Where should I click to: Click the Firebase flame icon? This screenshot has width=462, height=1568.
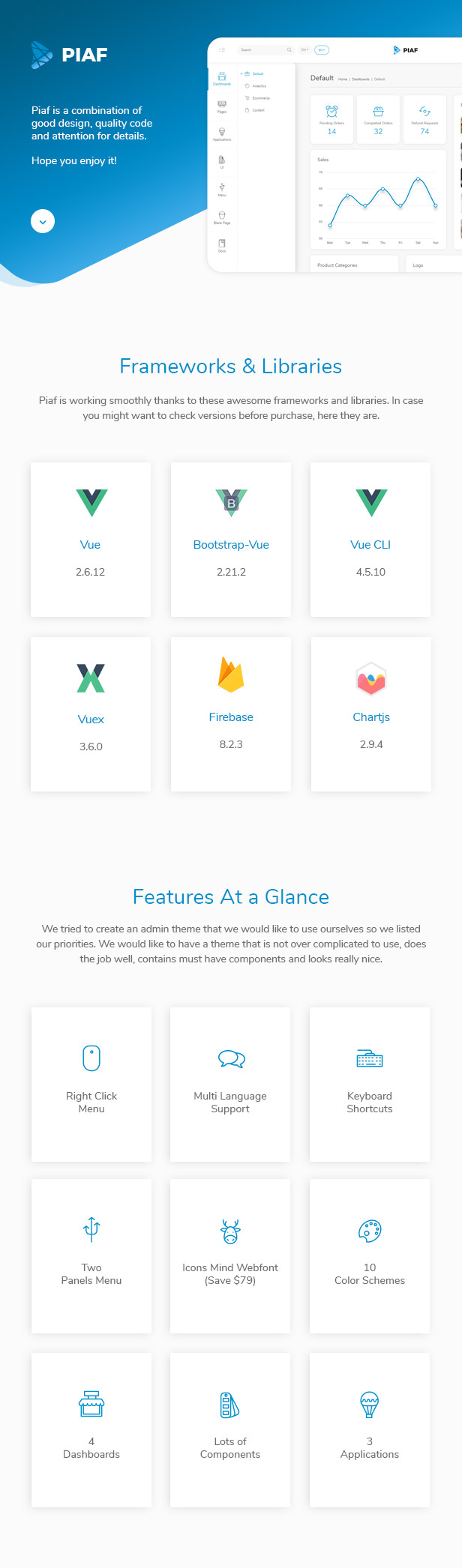pyautogui.click(x=231, y=675)
